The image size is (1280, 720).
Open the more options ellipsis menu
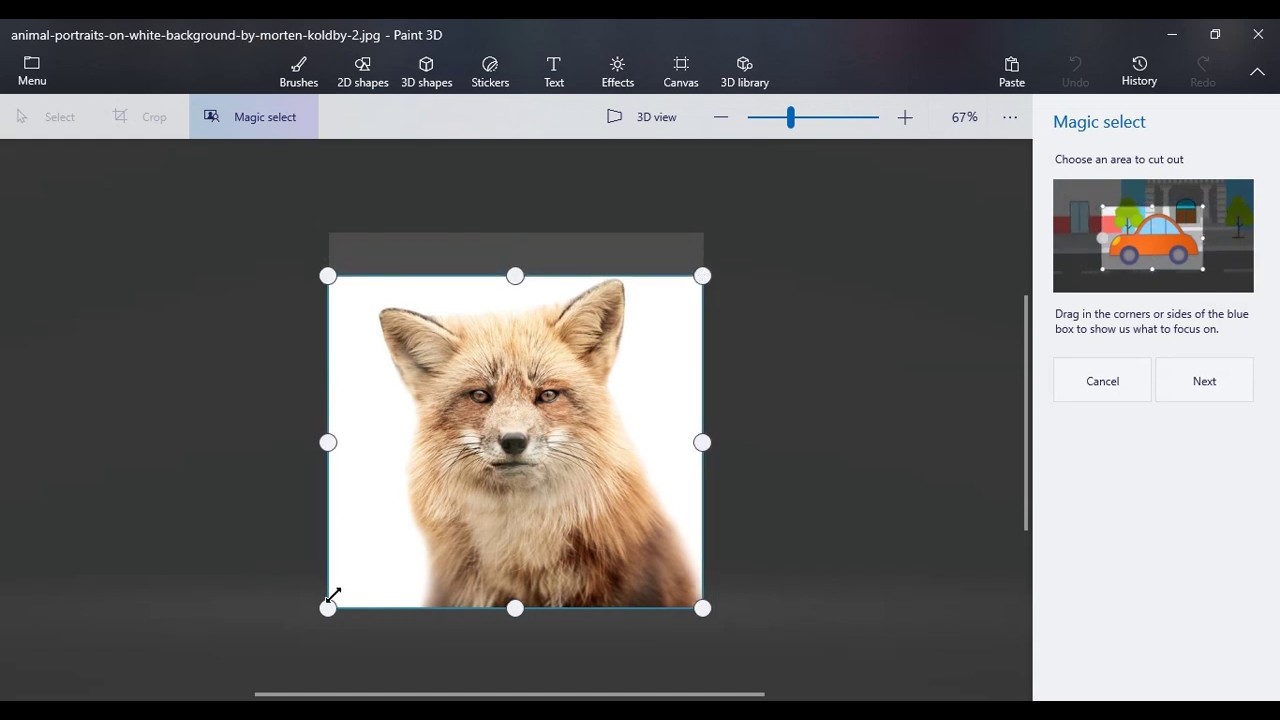[1010, 117]
